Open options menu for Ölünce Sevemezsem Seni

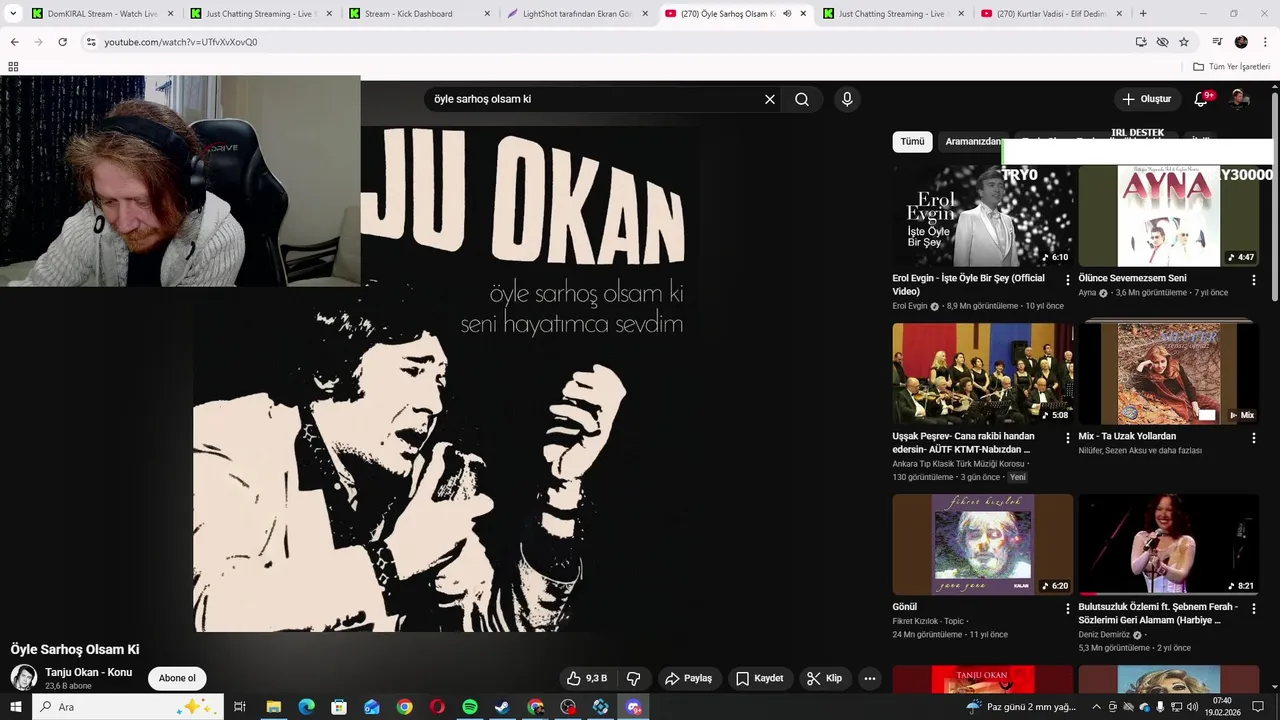(x=1254, y=280)
